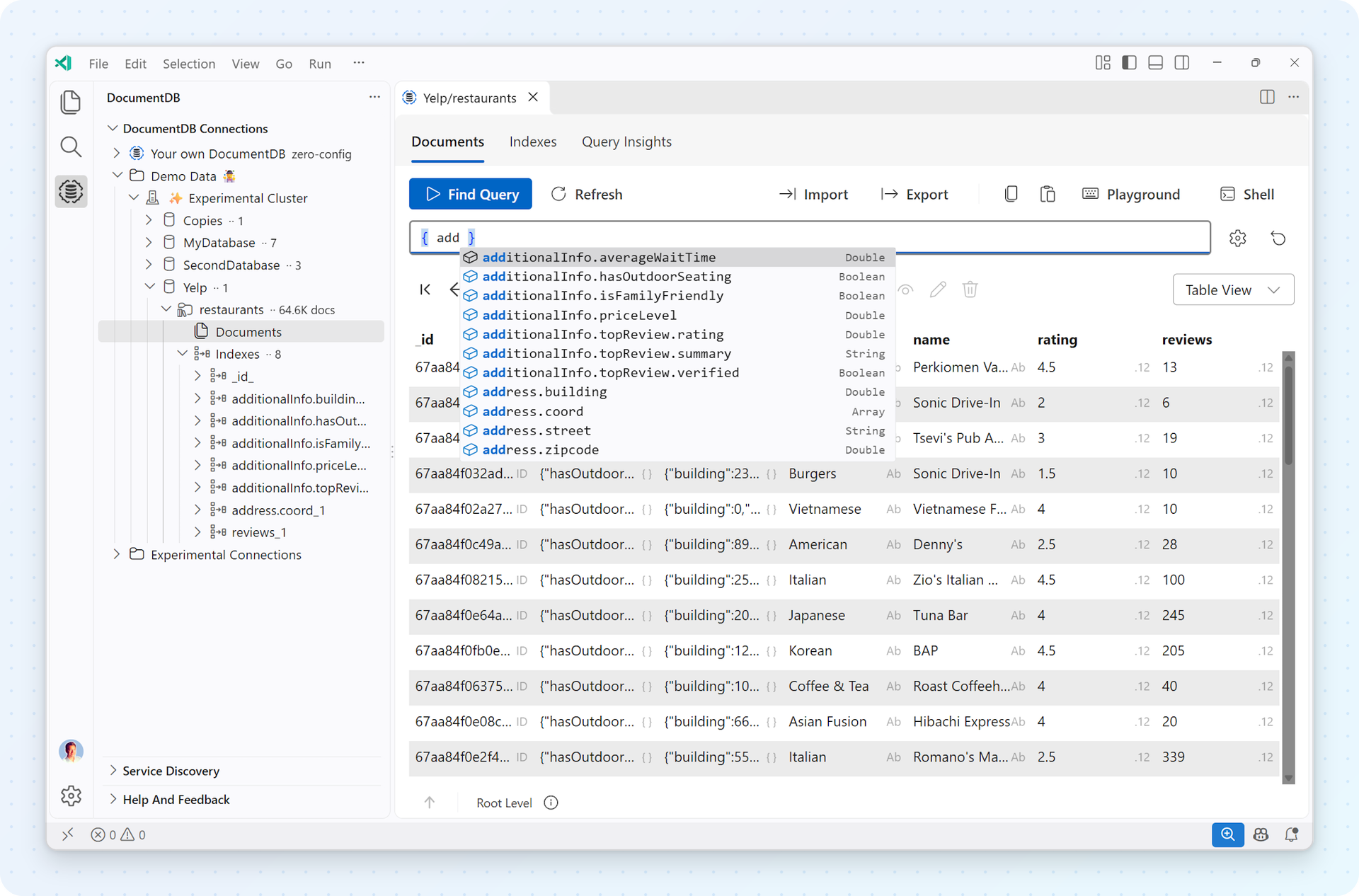Screen dimensions: 1359x896
Task: Toggle the bottom panel layout icon
Action: [x=1155, y=63]
